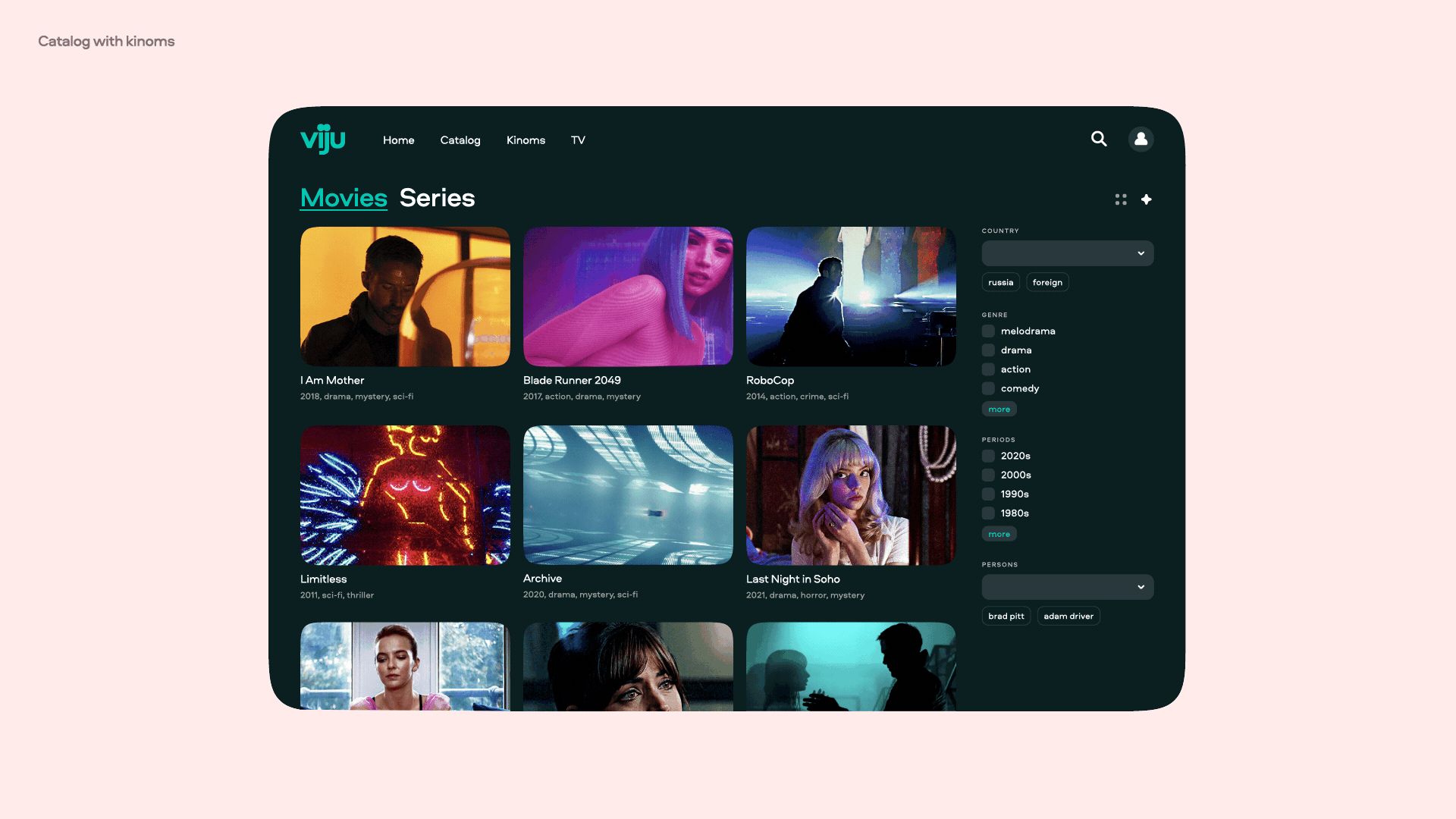Click the sparkle star view icon
The height and width of the screenshot is (819, 1456).
(1147, 199)
